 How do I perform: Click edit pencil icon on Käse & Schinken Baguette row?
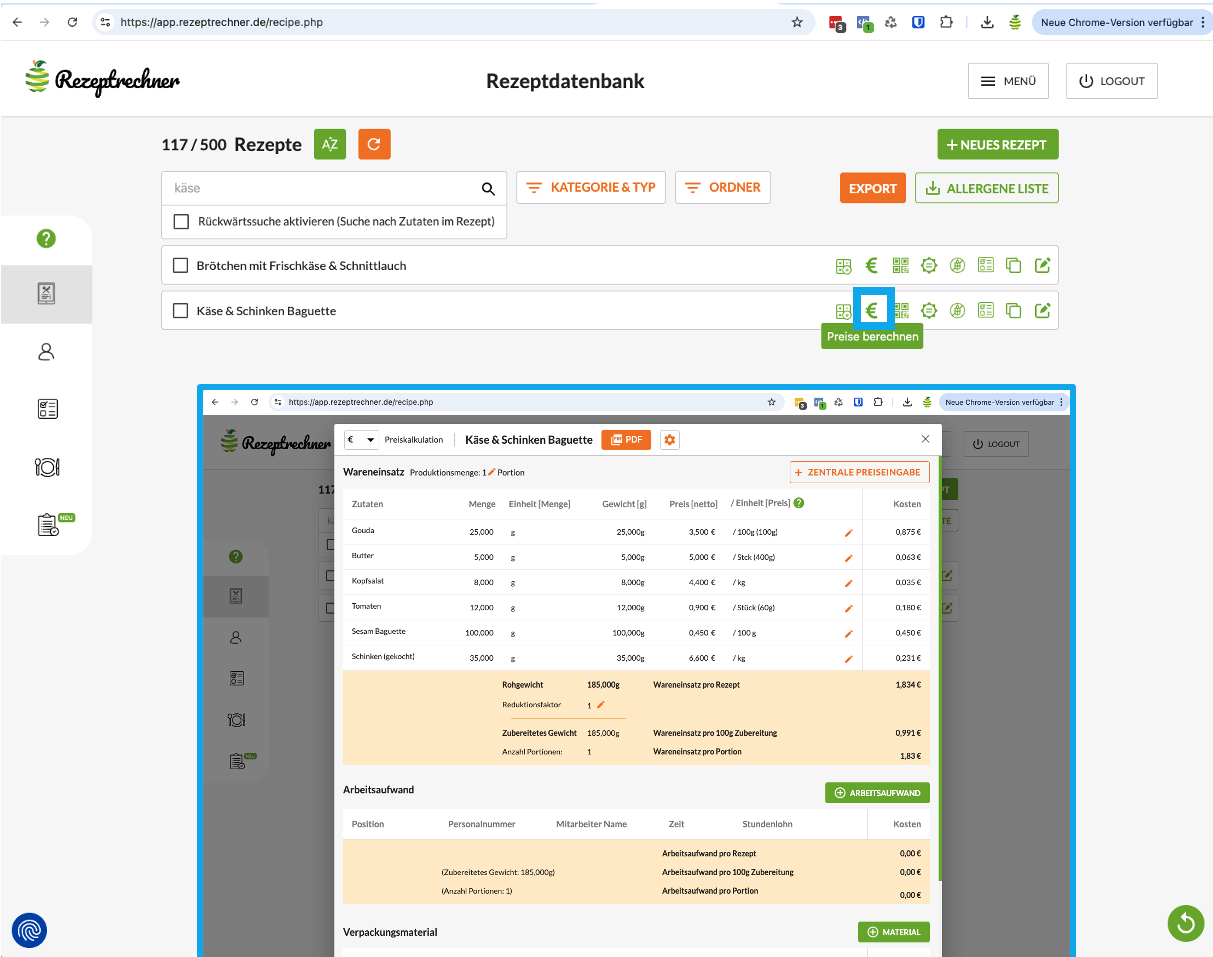click(x=1042, y=311)
